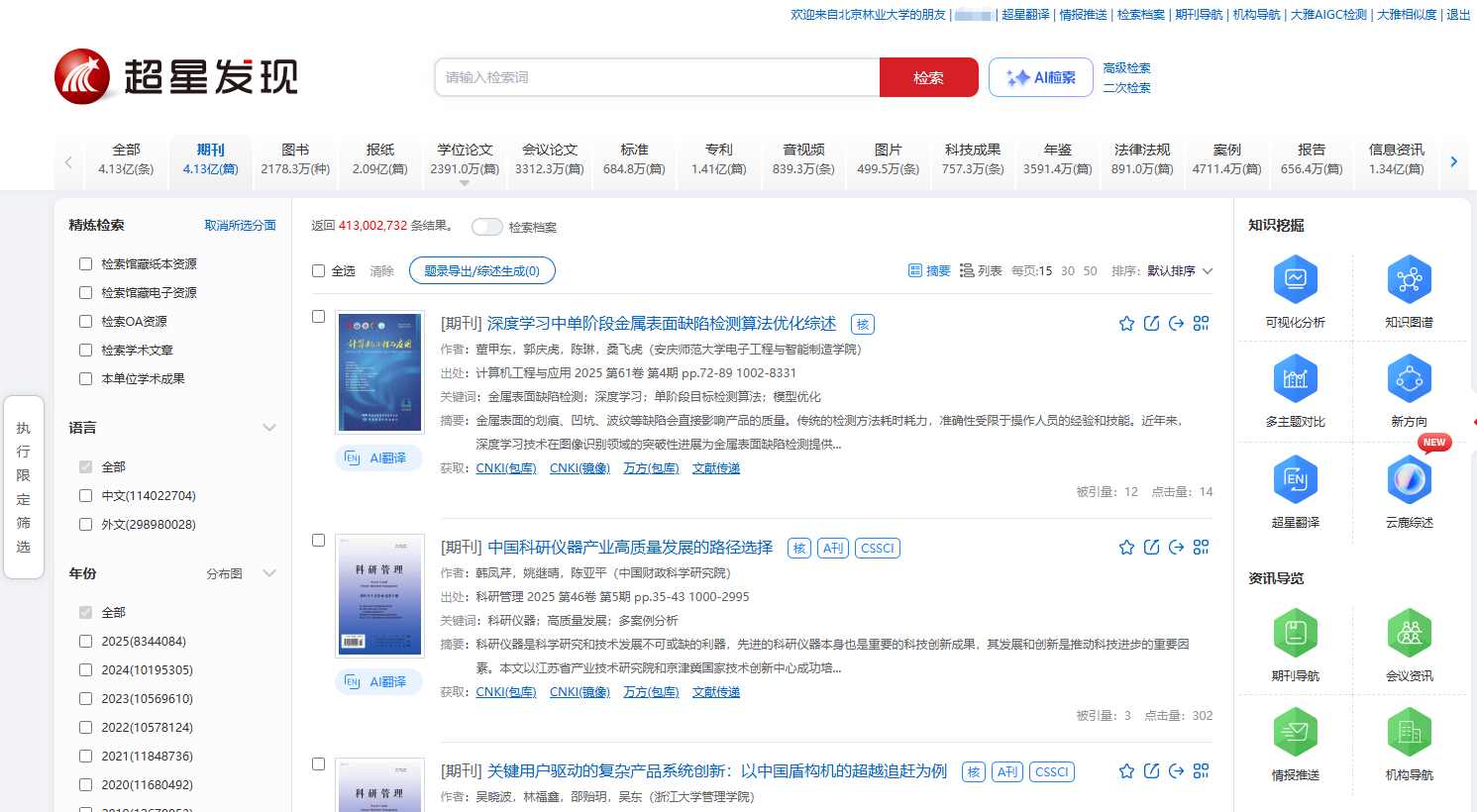Click edit/note icon for 深度学习中单阶段金属 article
This screenshot has height=812, width=1477.
pyautogui.click(x=1151, y=324)
